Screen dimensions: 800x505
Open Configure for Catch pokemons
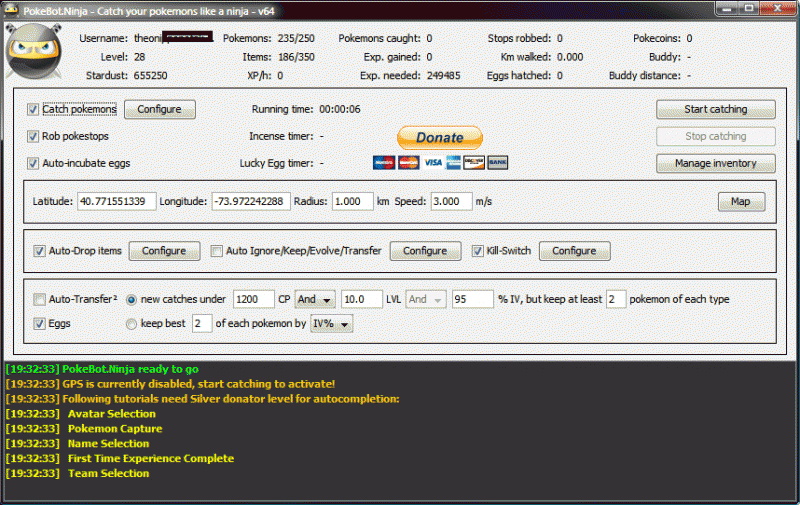pos(160,109)
